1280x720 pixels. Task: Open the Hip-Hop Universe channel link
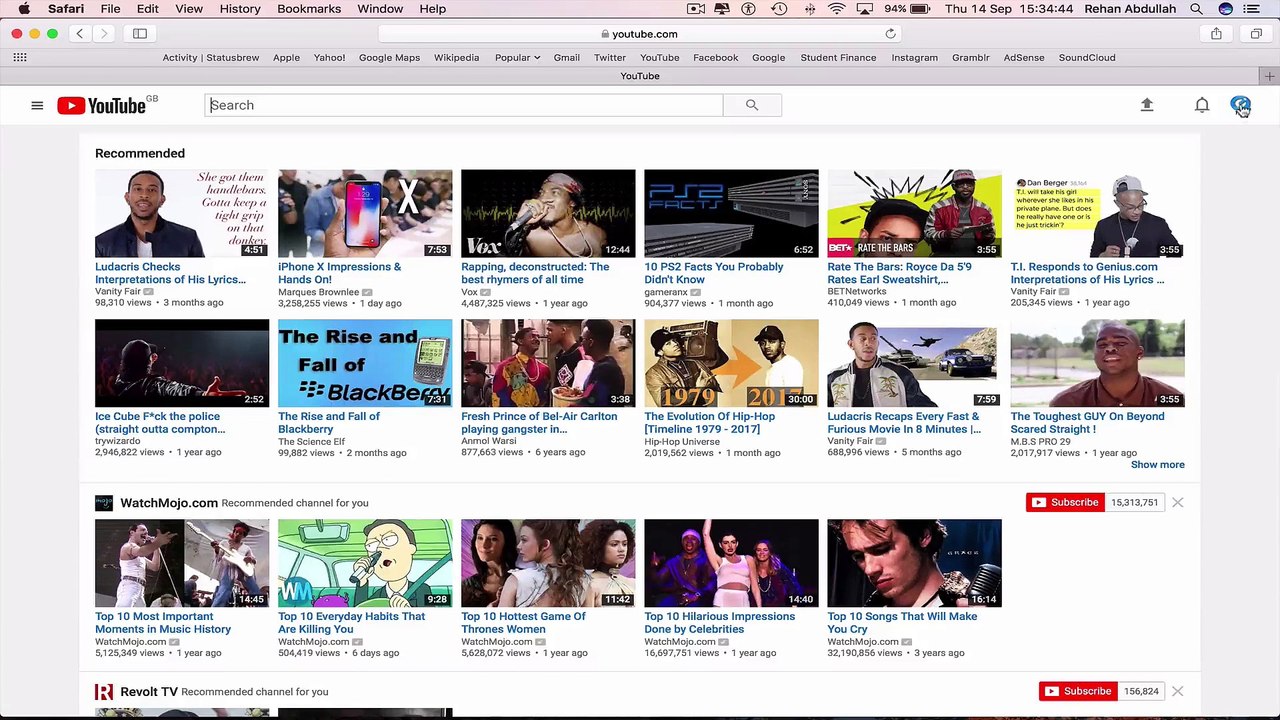point(682,442)
